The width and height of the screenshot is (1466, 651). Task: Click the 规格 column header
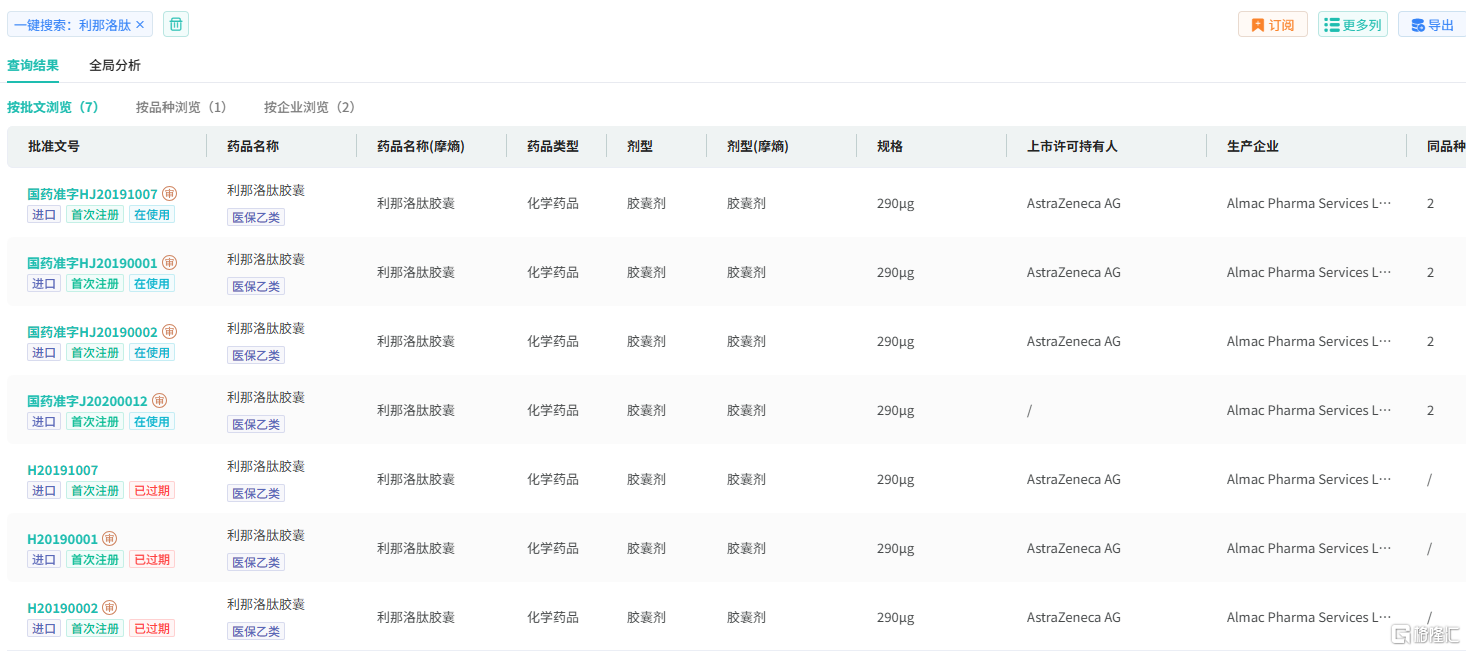tap(890, 146)
